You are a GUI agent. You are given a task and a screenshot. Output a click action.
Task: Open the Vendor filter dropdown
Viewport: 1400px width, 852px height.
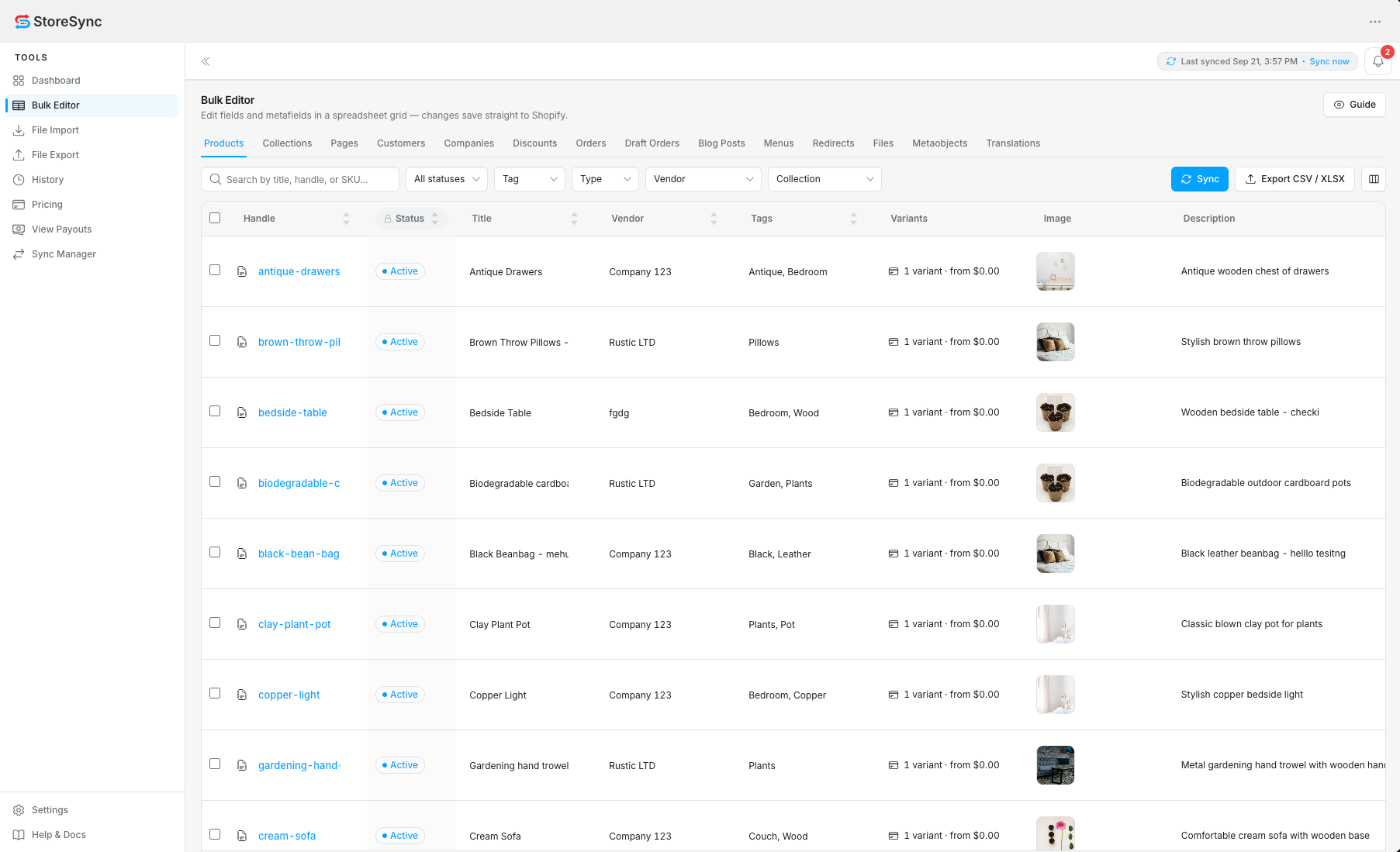[703, 179]
